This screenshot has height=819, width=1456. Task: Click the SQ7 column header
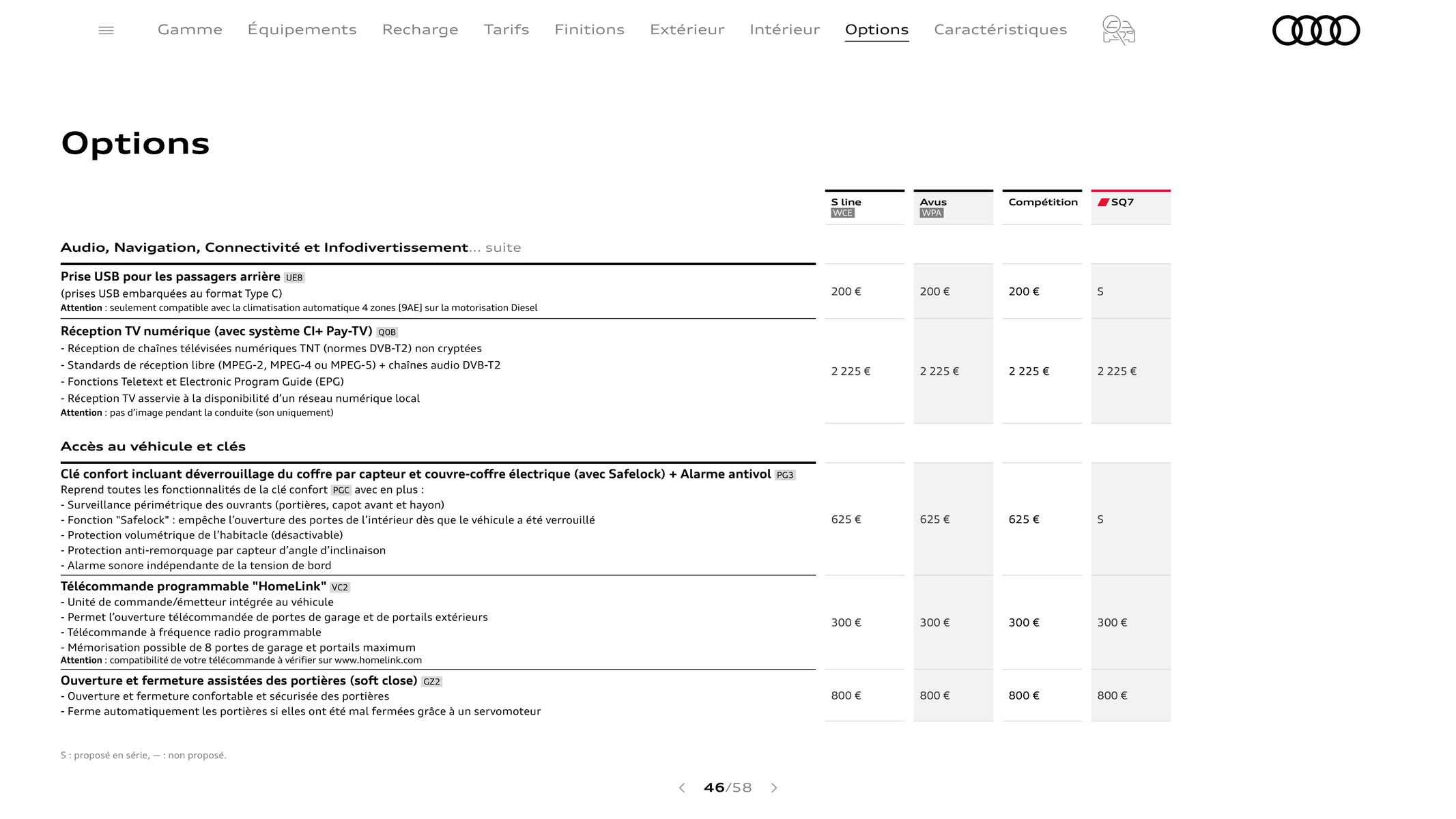click(x=1130, y=207)
